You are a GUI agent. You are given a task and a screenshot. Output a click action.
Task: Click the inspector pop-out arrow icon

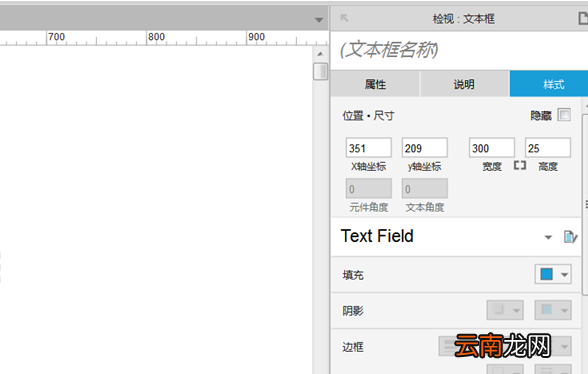[x=344, y=18]
